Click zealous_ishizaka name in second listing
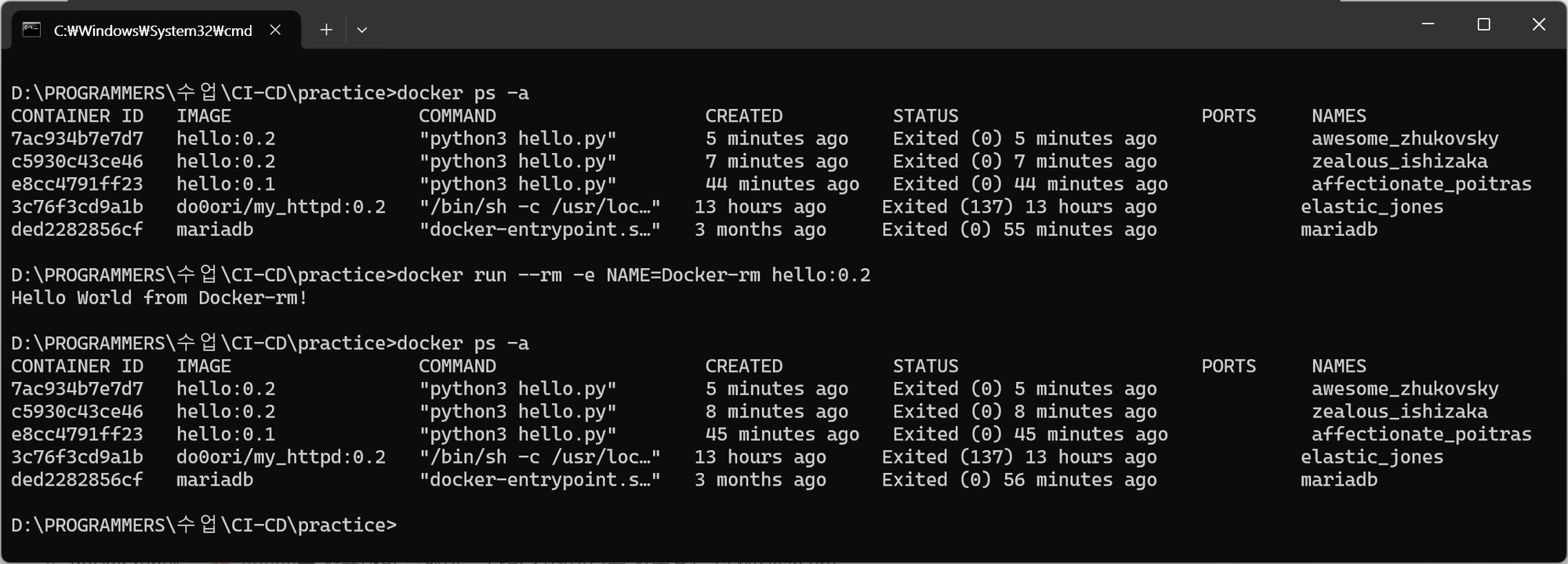Image resolution: width=1568 pixels, height=564 pixels. [x=1399, y=412]
